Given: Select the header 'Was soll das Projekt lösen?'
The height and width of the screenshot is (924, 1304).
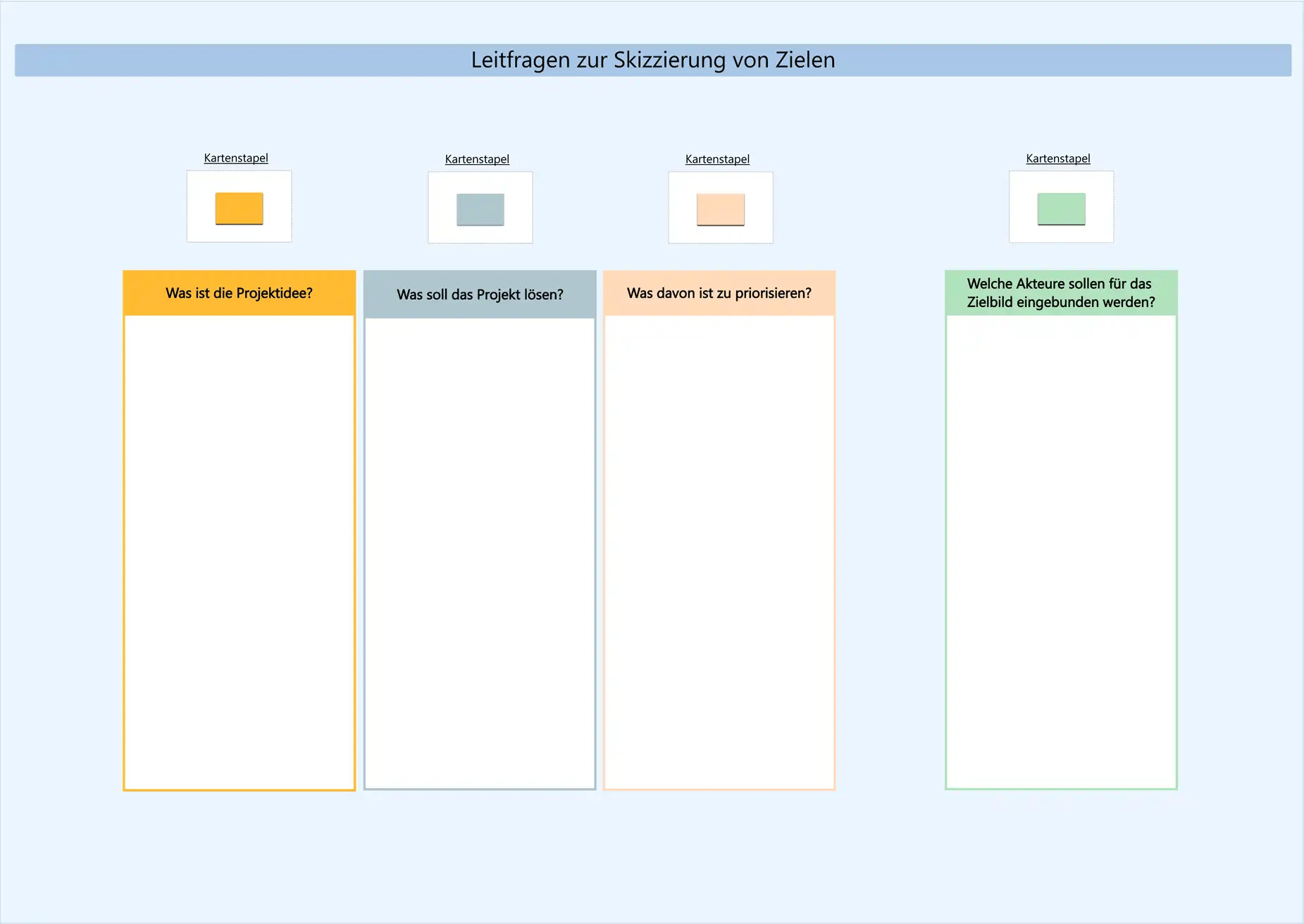Looking at the screenshot, I should (x=480, y=294).
